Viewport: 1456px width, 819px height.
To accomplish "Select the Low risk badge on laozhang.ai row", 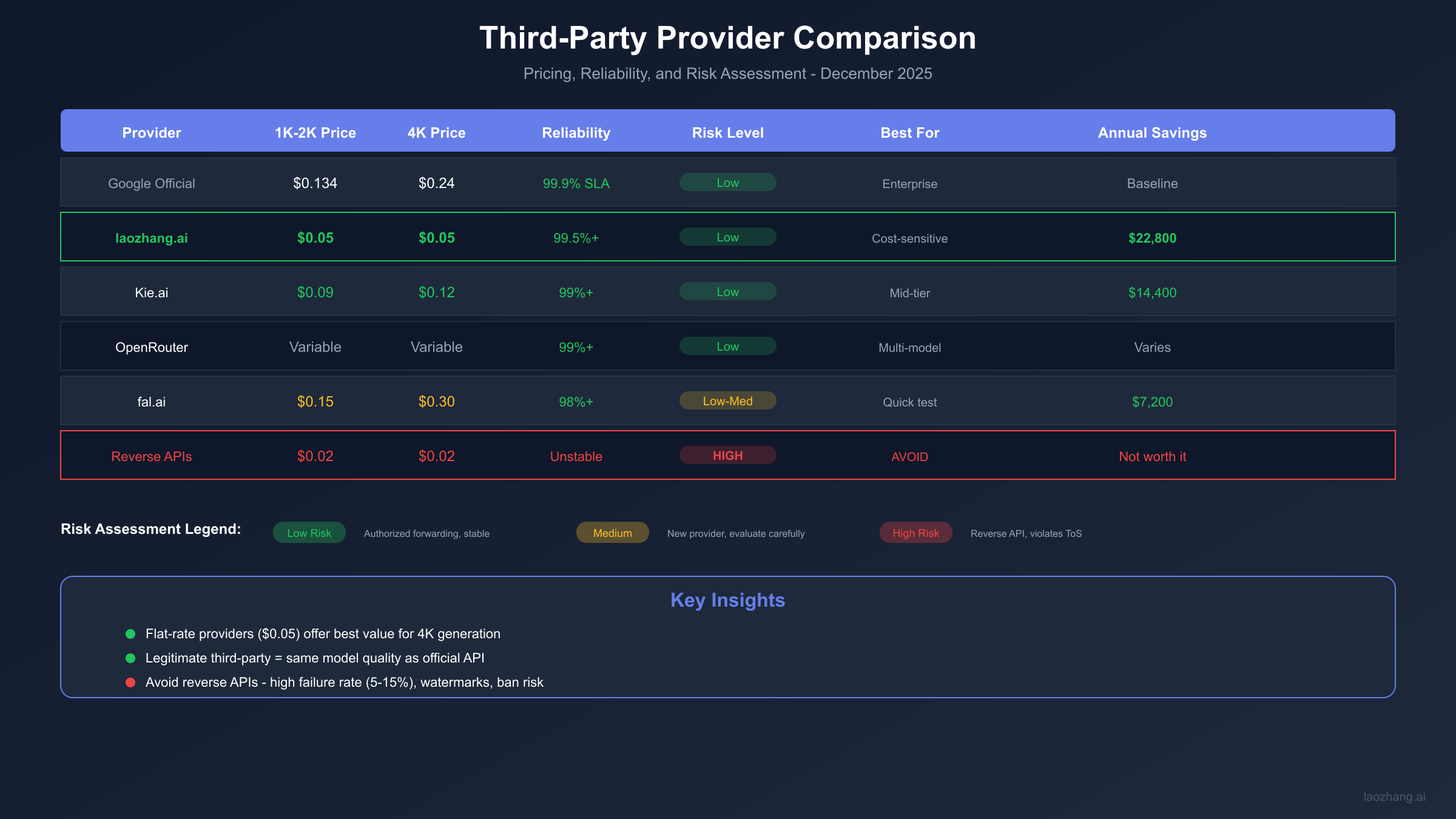I will point(727,237).
